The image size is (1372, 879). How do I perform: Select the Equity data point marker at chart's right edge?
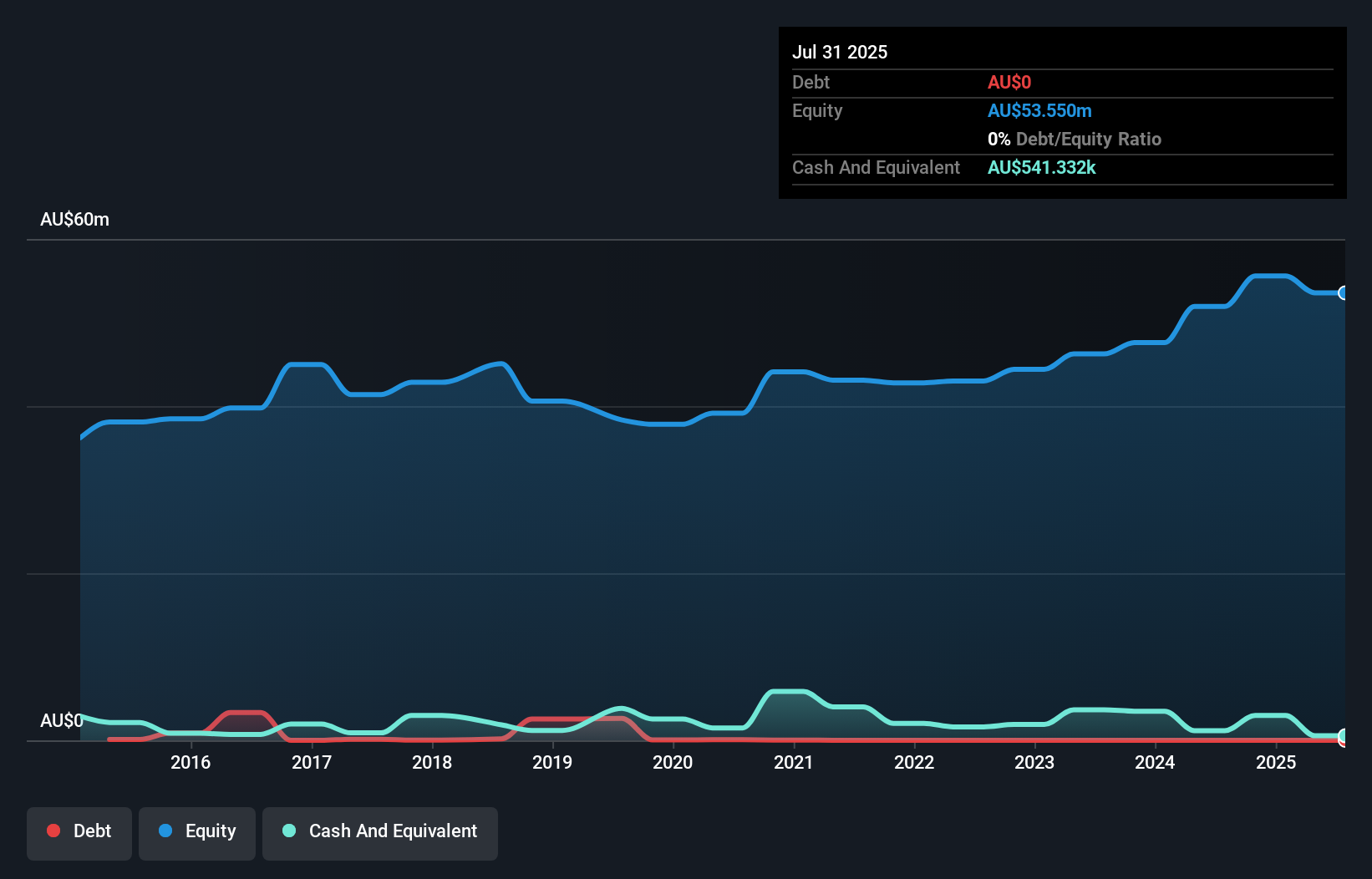[x=1344, y=293]
